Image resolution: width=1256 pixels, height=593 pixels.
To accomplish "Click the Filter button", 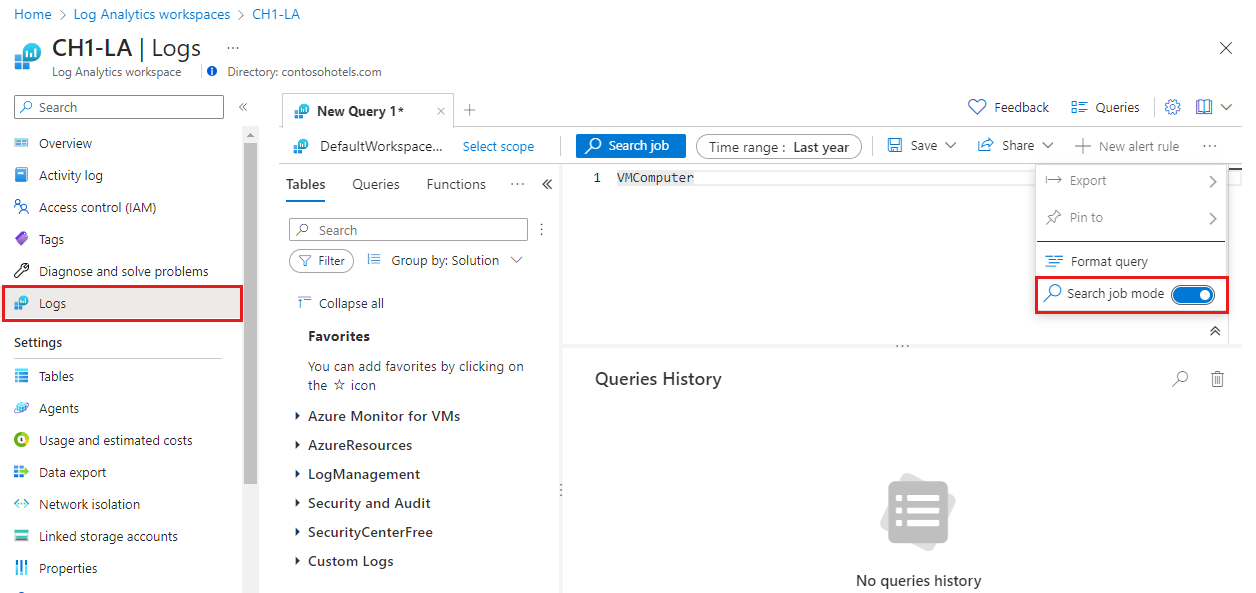I will pyautogui.click(x=321, y=261).
